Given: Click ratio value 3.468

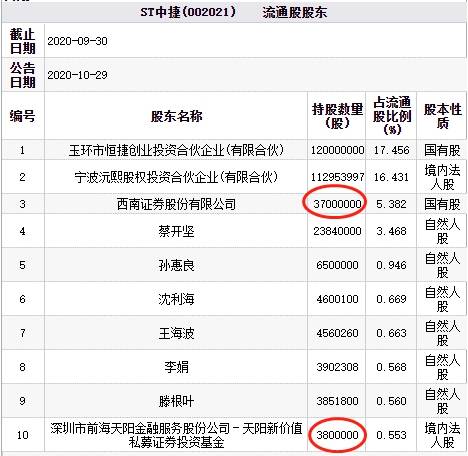Looking at the screenshot, I should (x=391, y=231).
